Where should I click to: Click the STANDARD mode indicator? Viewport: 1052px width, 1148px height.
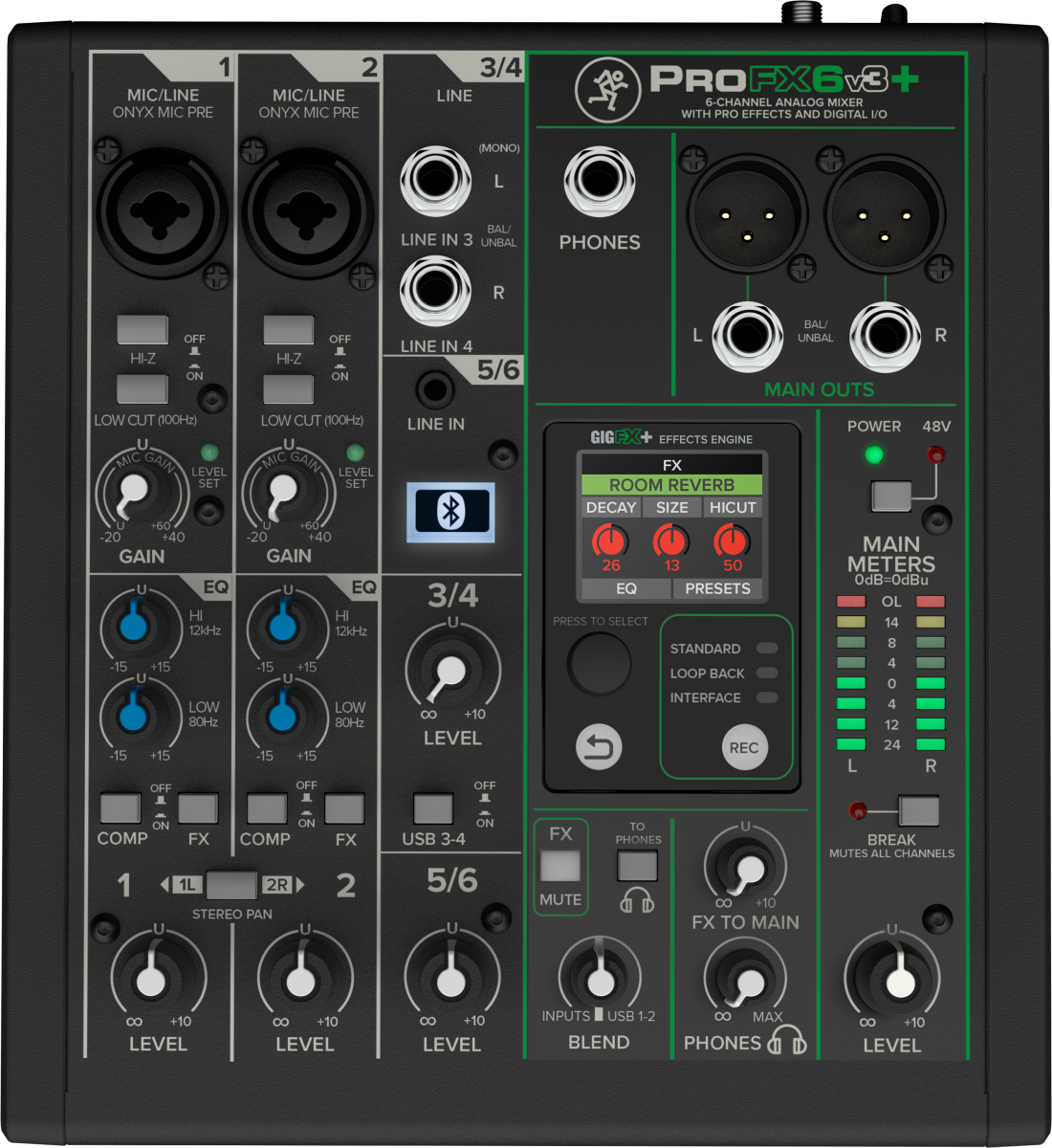pyautogui.click(x=767, y=648)
